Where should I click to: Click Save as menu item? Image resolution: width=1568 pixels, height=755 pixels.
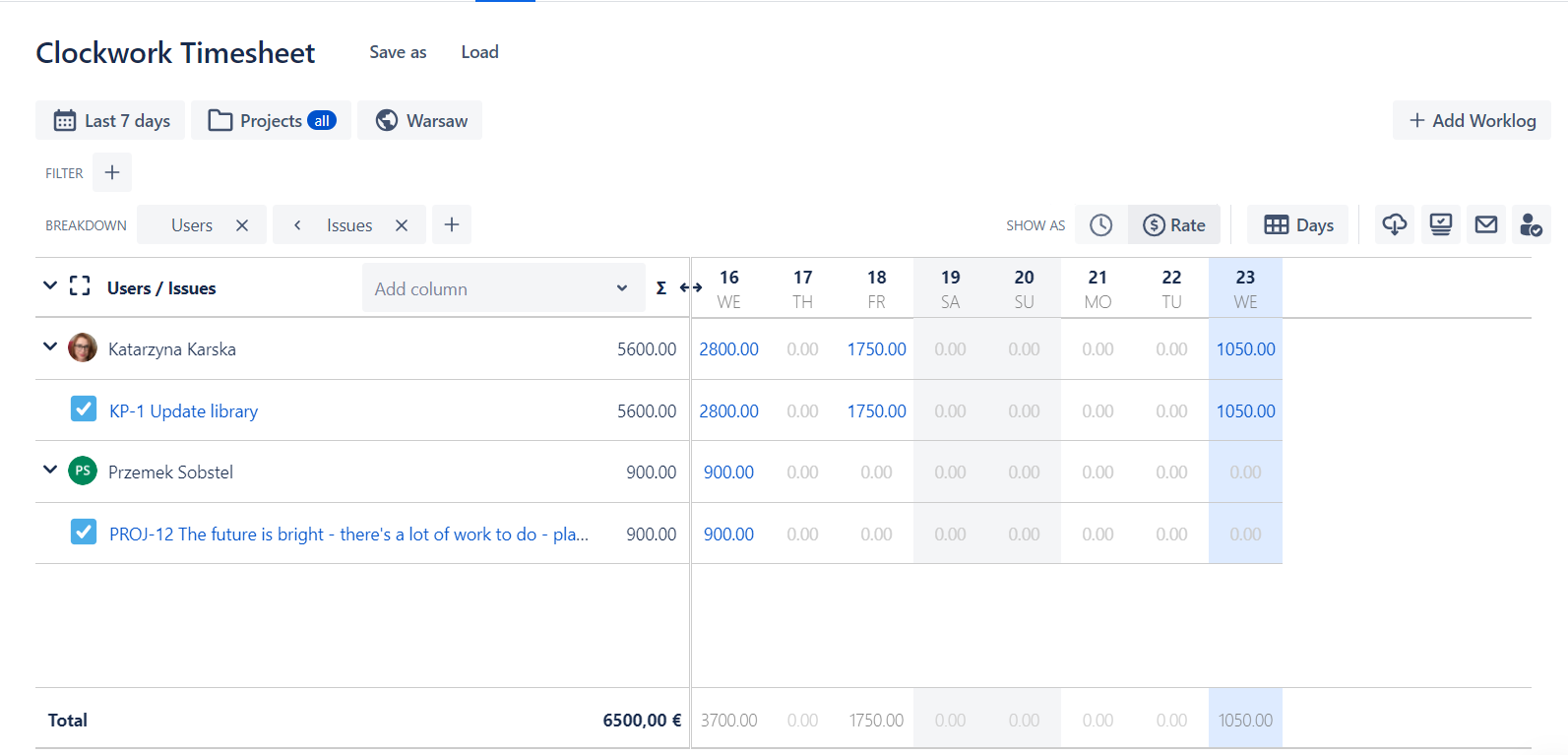[398, 52]
